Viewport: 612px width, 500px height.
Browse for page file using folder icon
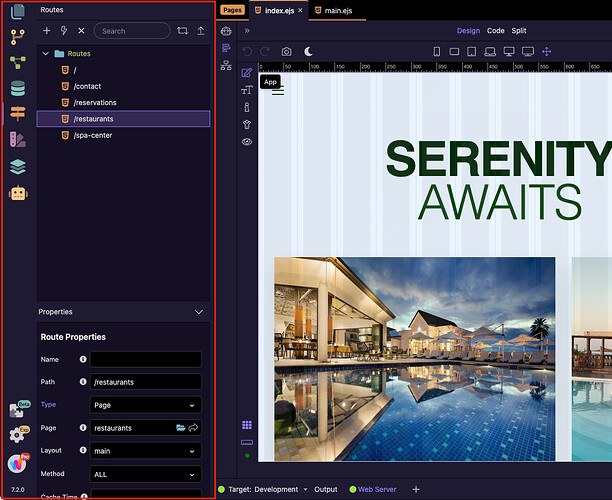(181, 428)
